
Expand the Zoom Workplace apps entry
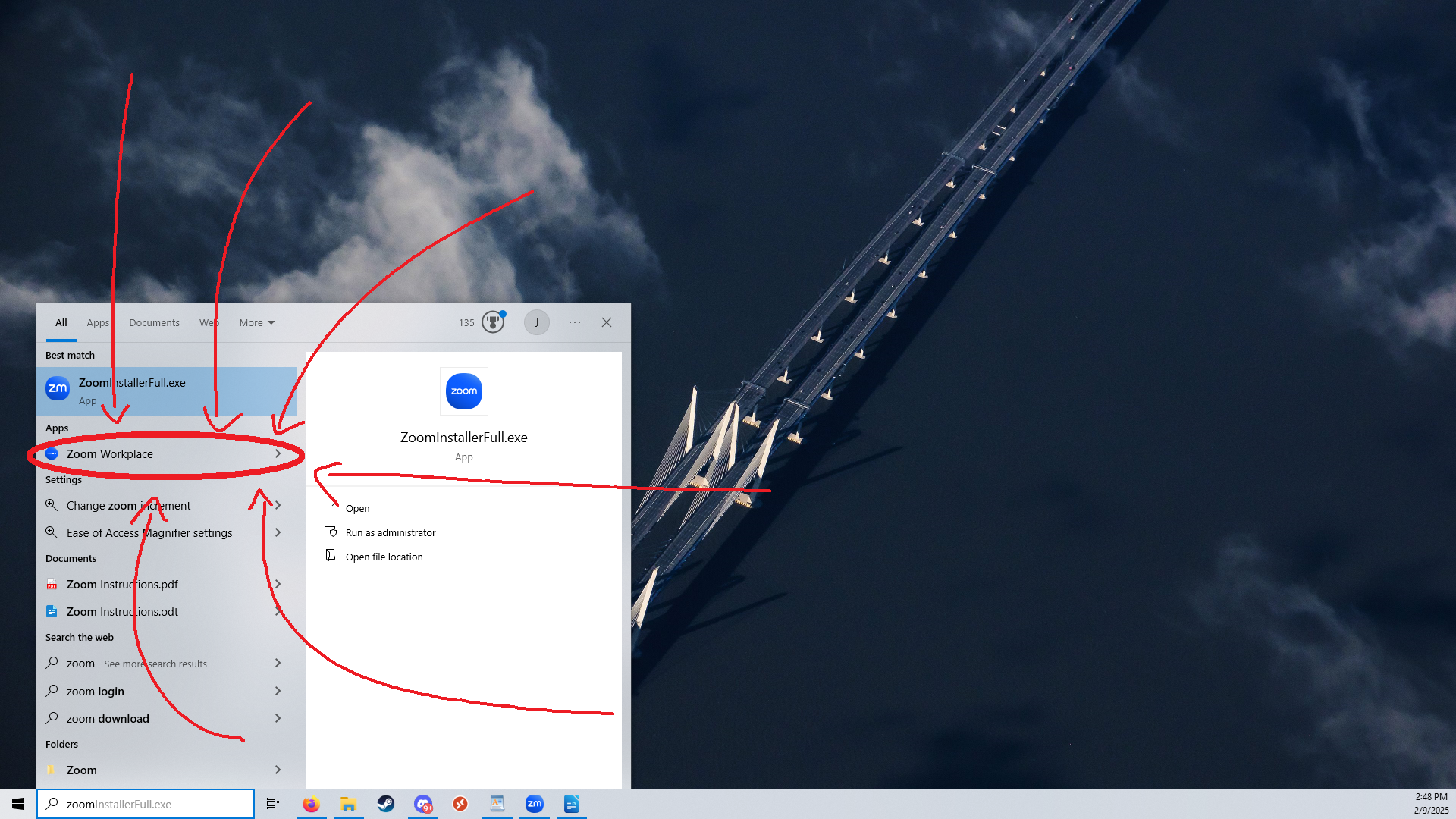(278, 453)
